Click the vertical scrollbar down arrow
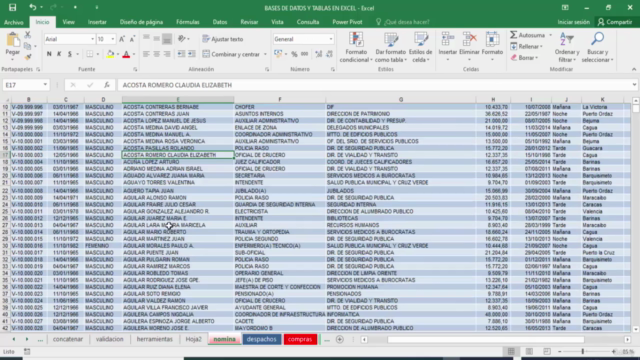 click(x=636, y=329)
